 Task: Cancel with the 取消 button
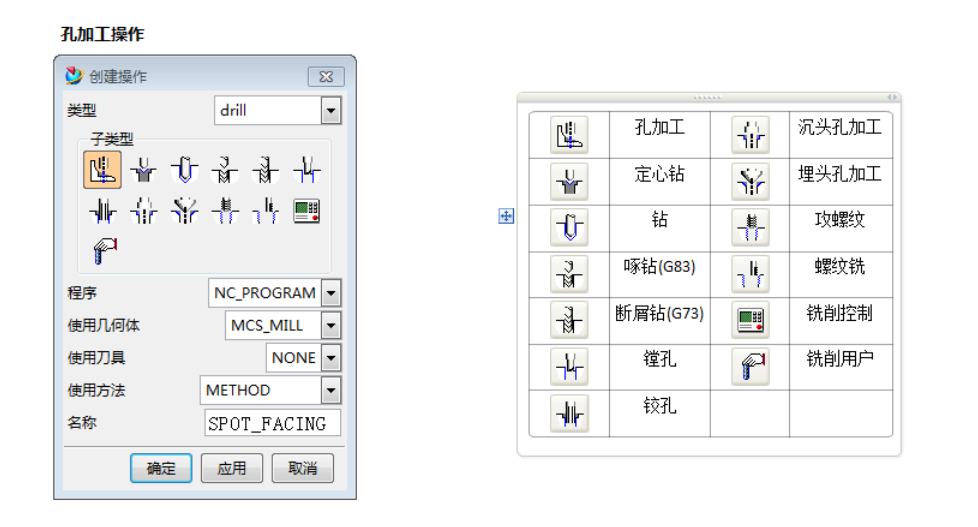click(x=303, y=468)
